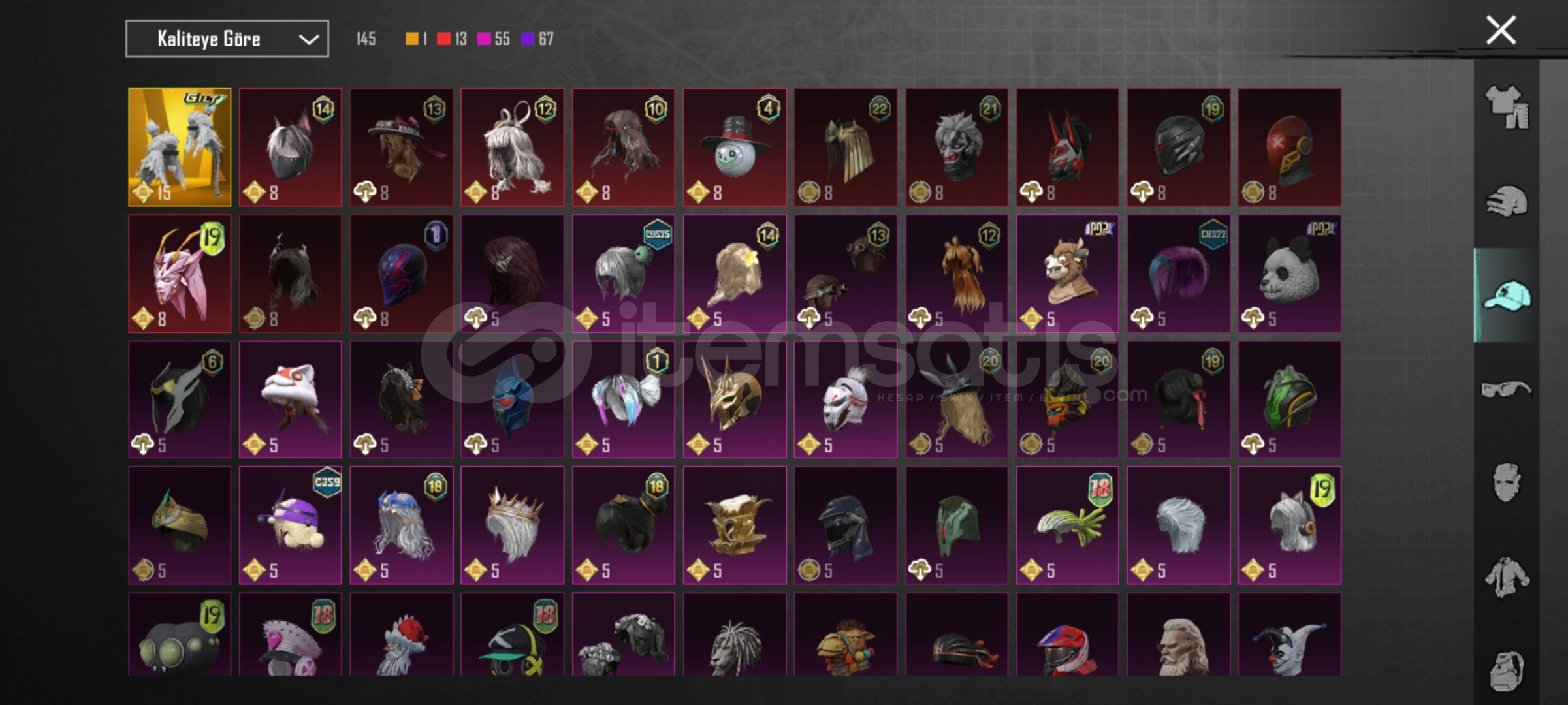The width and height of the screenshot is (1568, 705).
Task: Select the purple cap with C3S9 badge
Action: pyautogui.click(x=291, y=525)
